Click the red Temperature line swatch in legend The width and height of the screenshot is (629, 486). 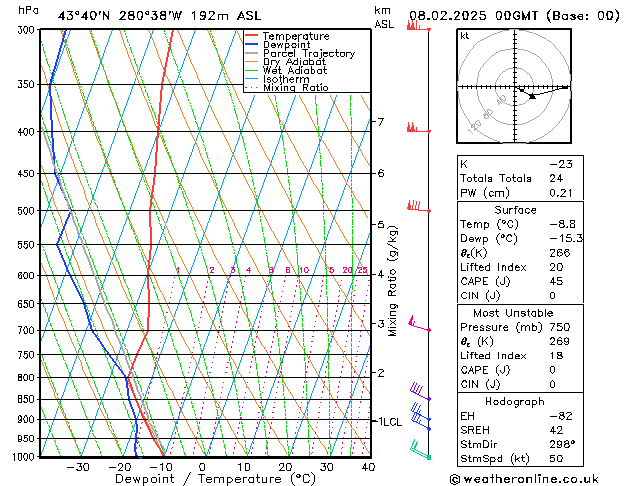coord(252,36)
